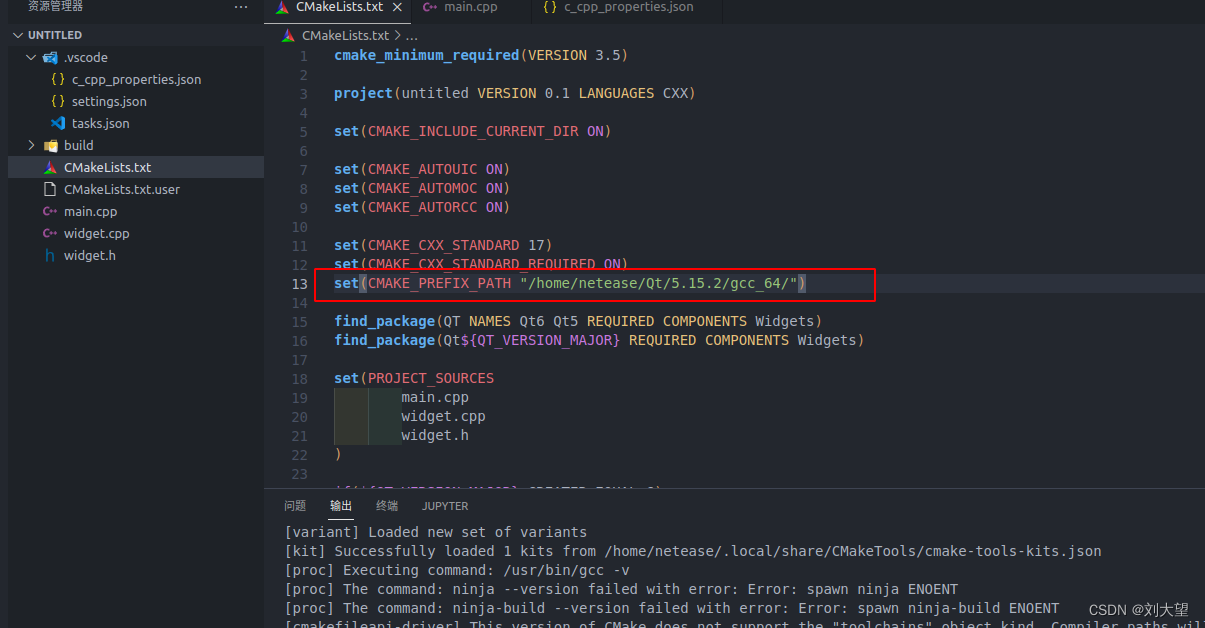Click line number 13 in the editor
This screenshot has width=1205, height=628.
pyautogui.click(x=300, y=283)
